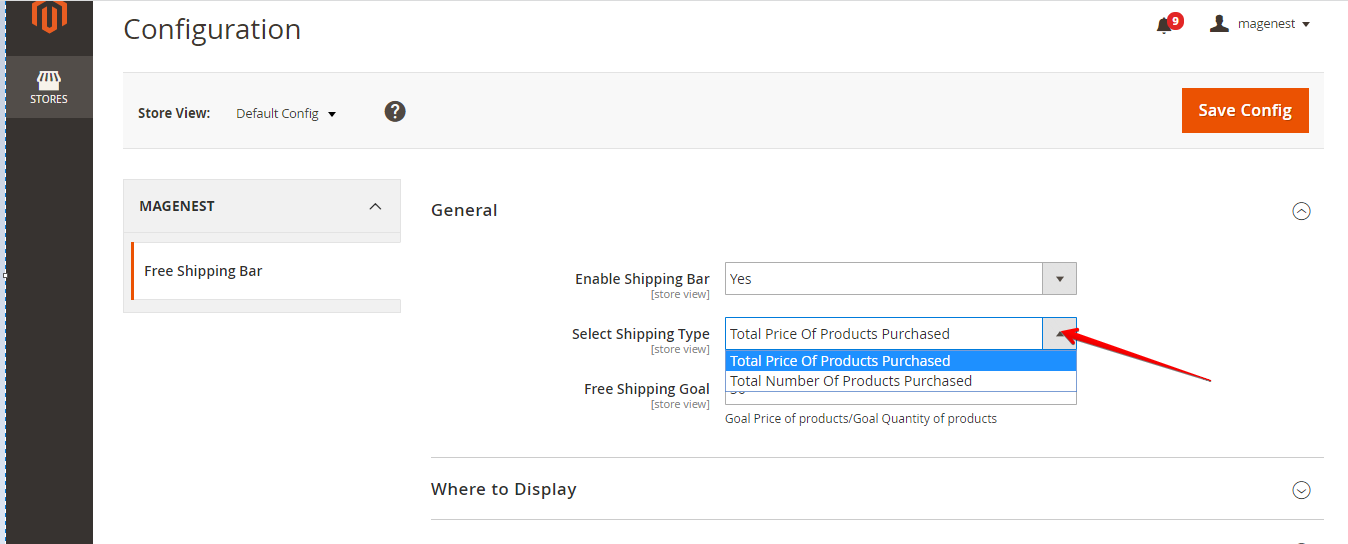Open the notifications bell icon
The image size is (1348, 544).
tap(1164, 25)
